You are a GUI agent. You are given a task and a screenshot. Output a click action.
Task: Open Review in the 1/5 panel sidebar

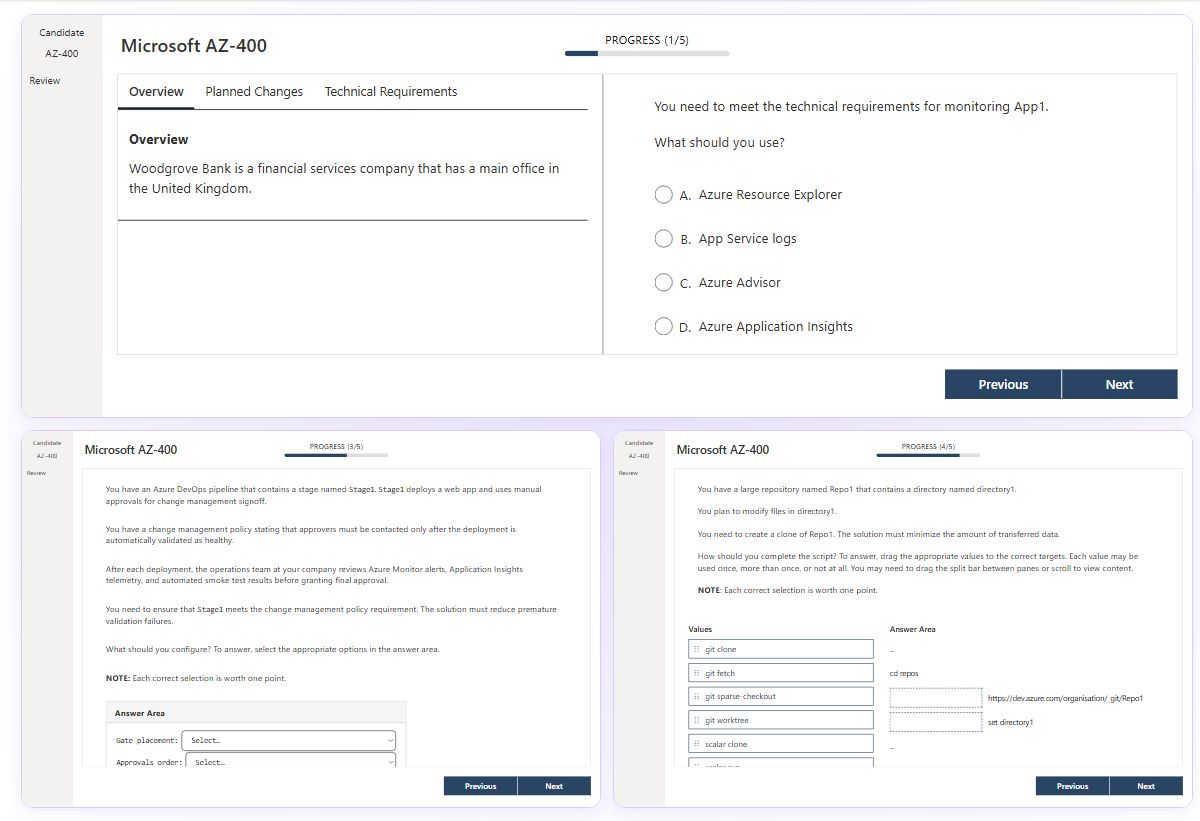(45, 81)
